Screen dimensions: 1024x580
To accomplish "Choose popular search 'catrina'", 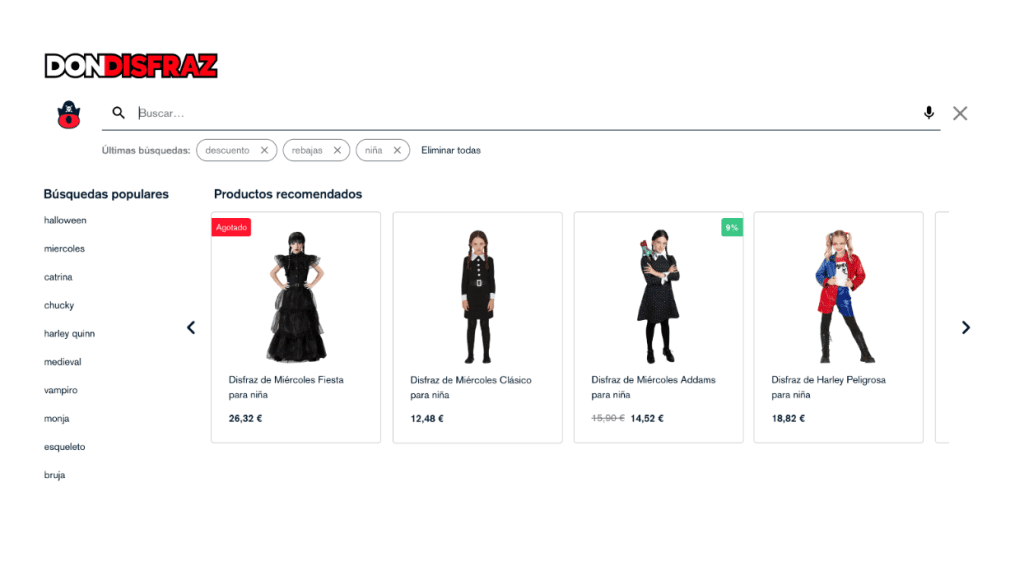I will tap(58, 277).
